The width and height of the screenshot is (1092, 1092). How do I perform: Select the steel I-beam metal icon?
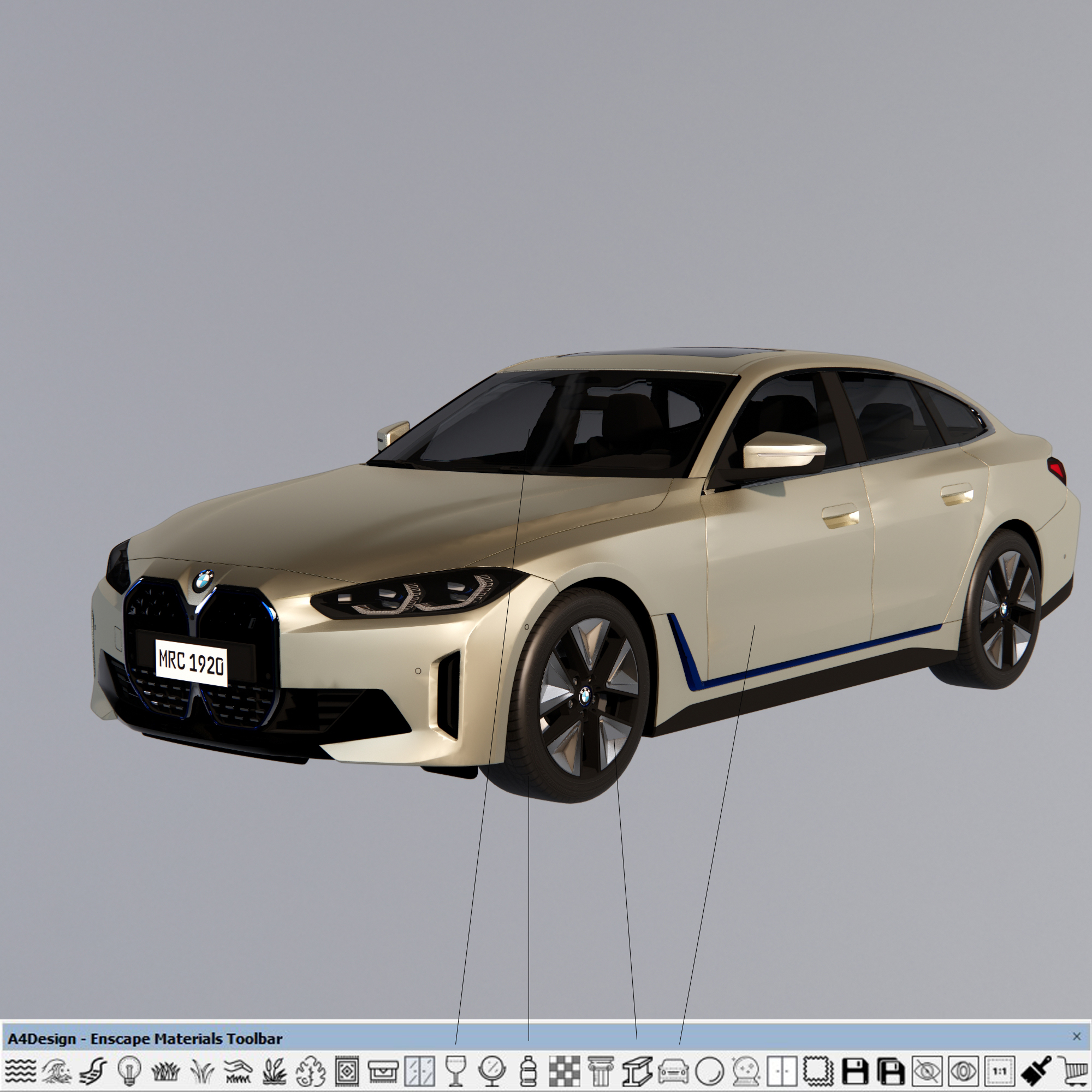(x=637, y=1071)
